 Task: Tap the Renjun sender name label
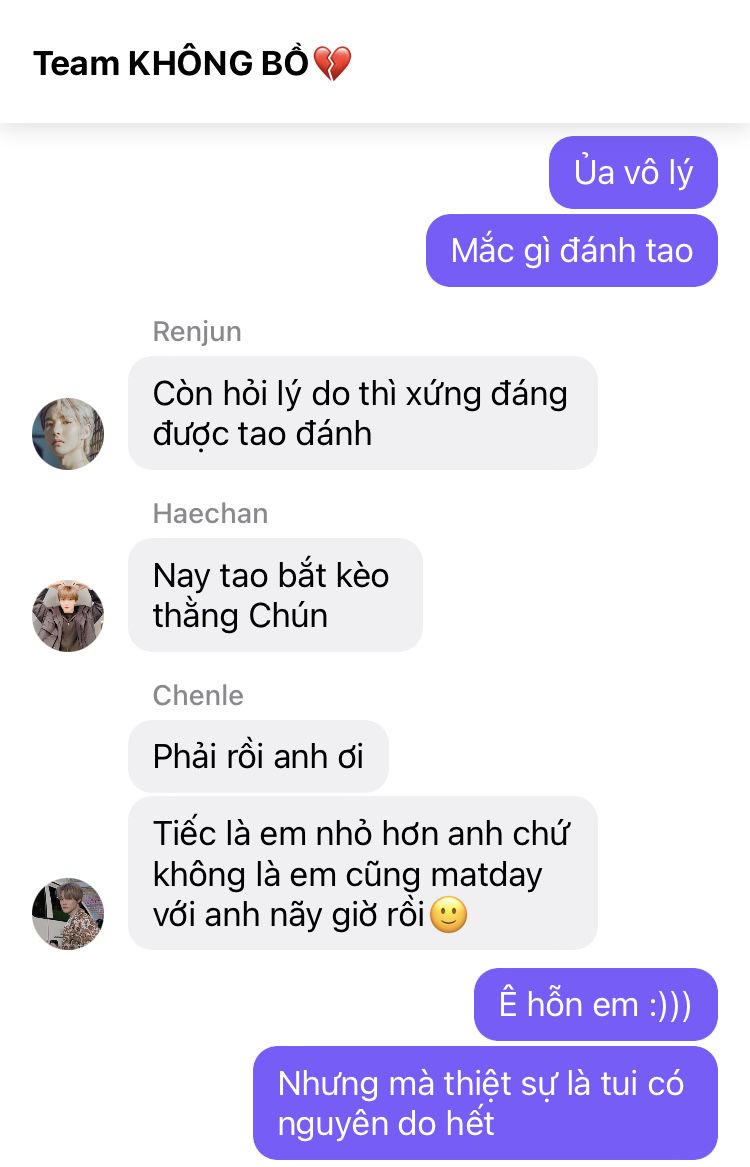197,331
